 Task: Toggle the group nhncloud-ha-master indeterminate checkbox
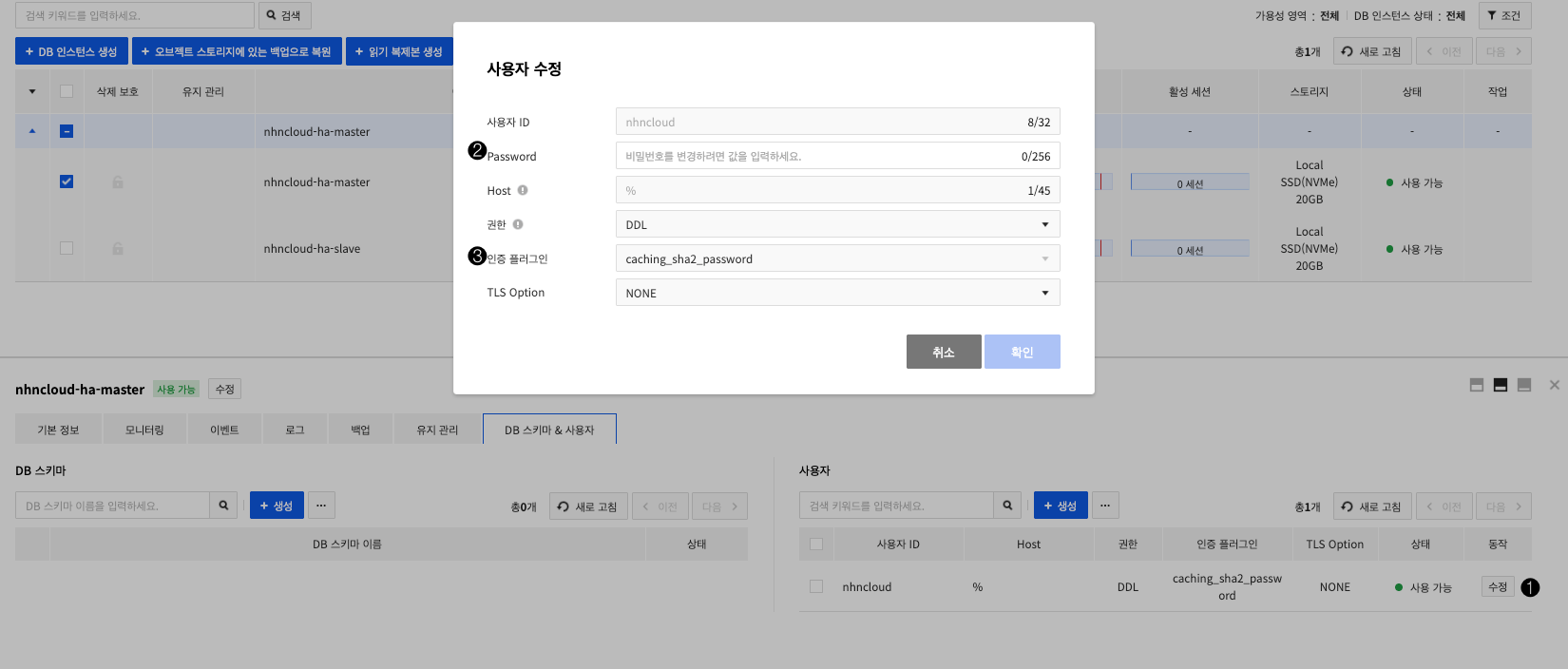(x=67, y=131)
